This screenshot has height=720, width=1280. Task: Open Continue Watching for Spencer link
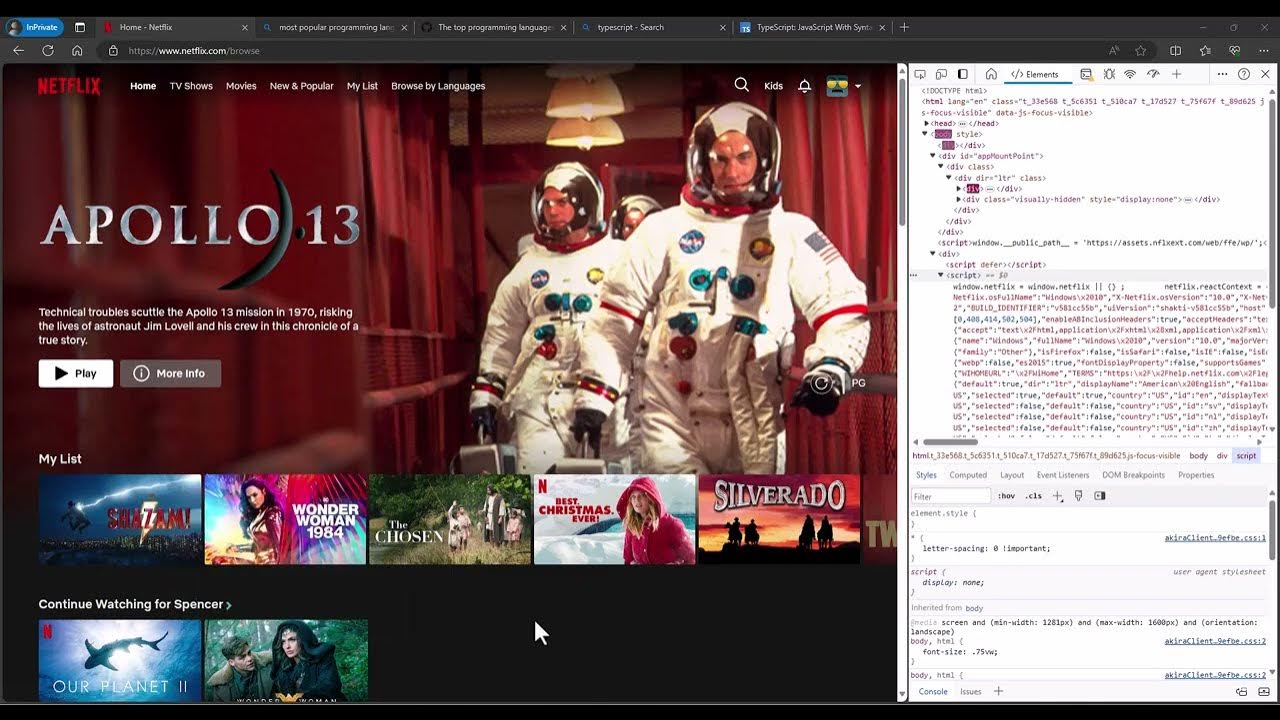click(x=135, y=604)
